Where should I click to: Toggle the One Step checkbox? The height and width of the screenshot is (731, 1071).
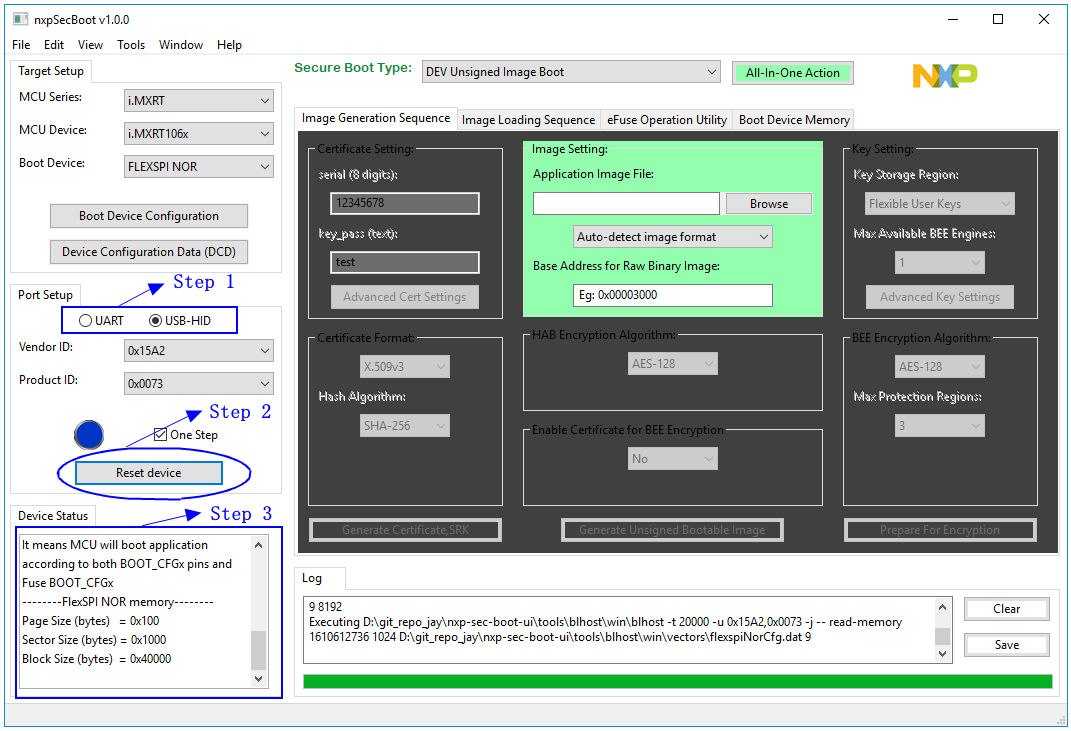pyautogui.click(x=186, y=435)
